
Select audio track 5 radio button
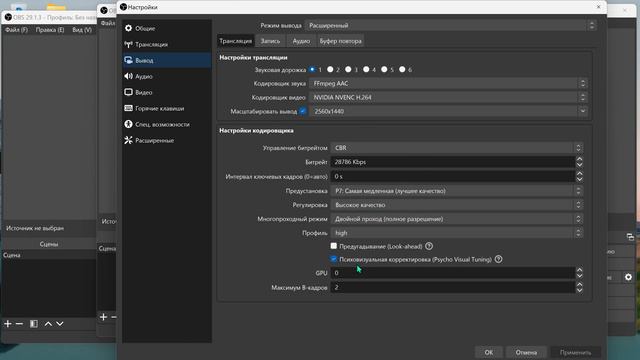[x=384, y=69]
